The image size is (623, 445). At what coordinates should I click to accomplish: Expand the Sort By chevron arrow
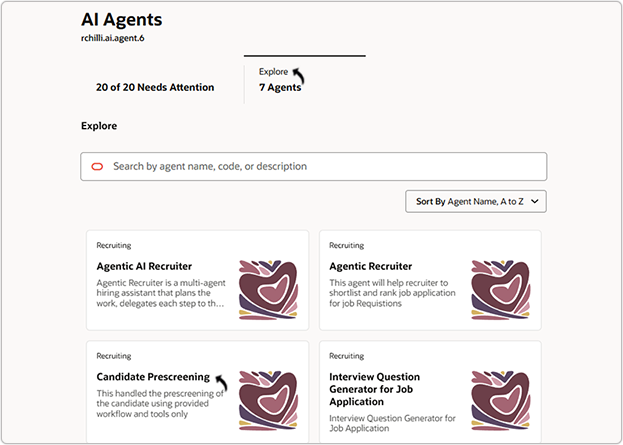536,202
